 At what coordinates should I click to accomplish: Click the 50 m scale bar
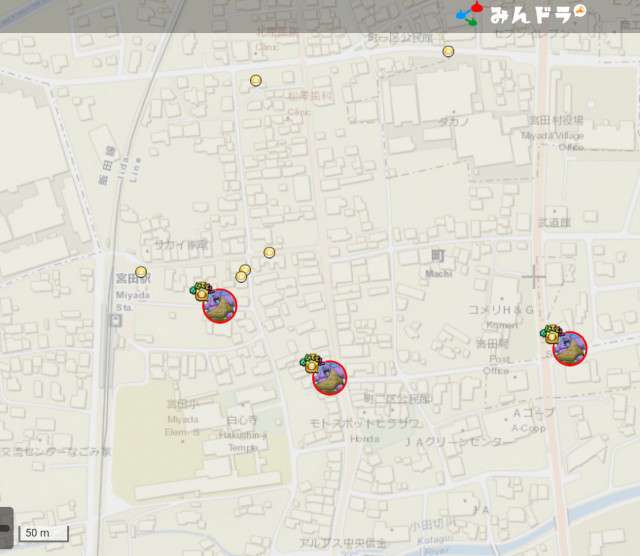tap(44, 533)
